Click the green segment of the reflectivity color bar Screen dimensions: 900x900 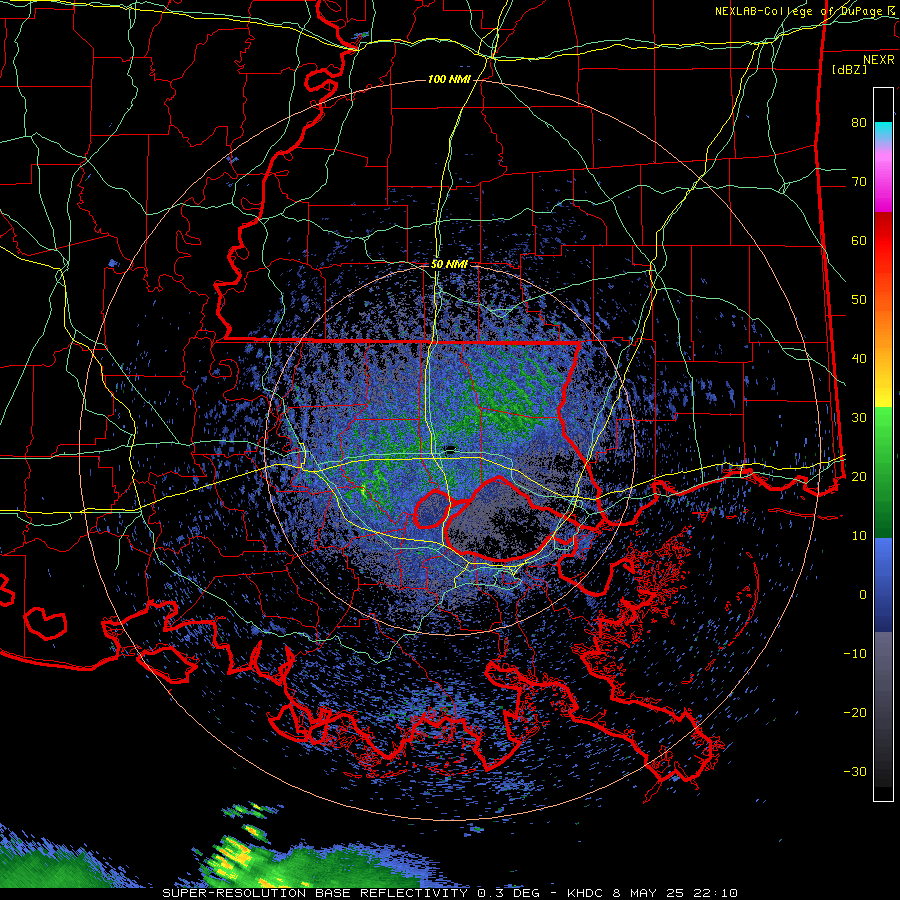pos(883,472)
